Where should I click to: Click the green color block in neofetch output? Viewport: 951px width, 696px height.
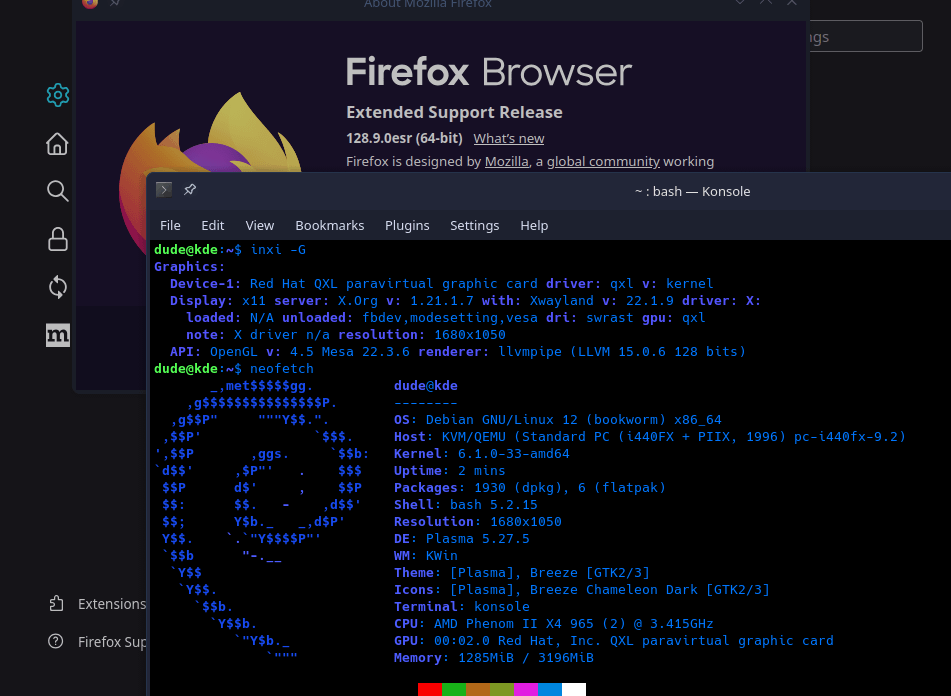click(x=454, y=689)
